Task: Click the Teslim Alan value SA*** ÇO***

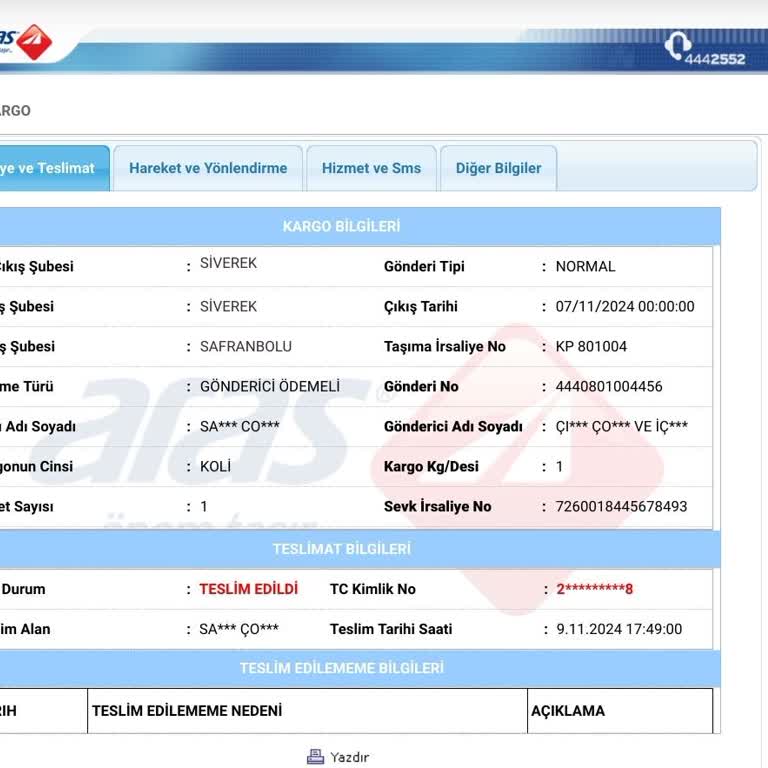Action: tap(239, 629)
